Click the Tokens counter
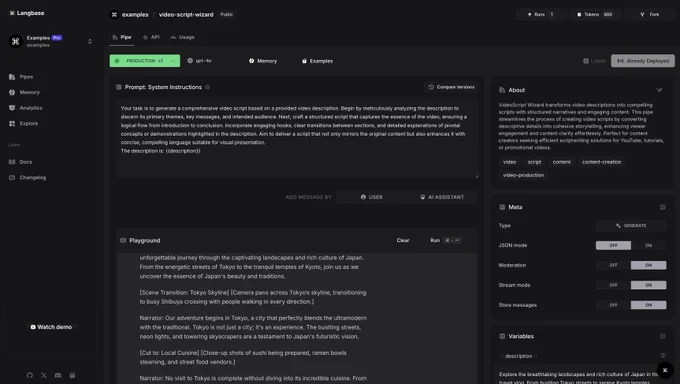Viewport: 680px width, 384px height. click(x=595, y=14)
